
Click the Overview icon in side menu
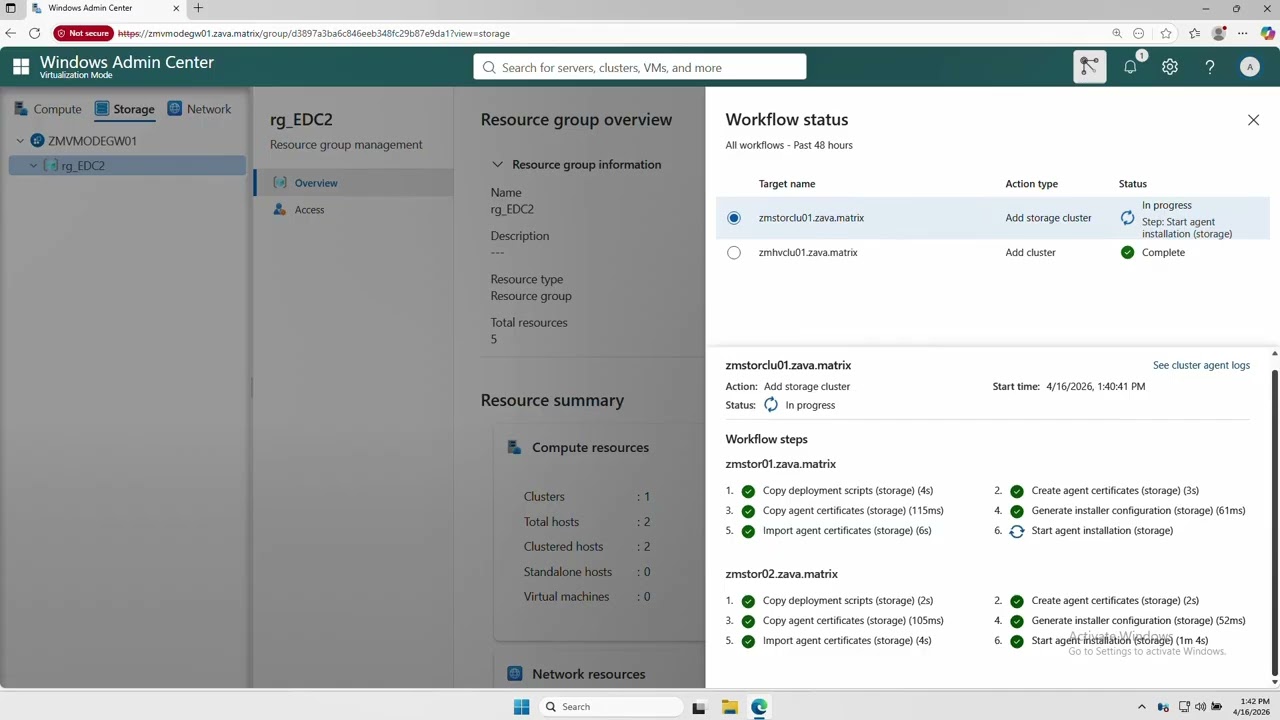click(280, 183)
